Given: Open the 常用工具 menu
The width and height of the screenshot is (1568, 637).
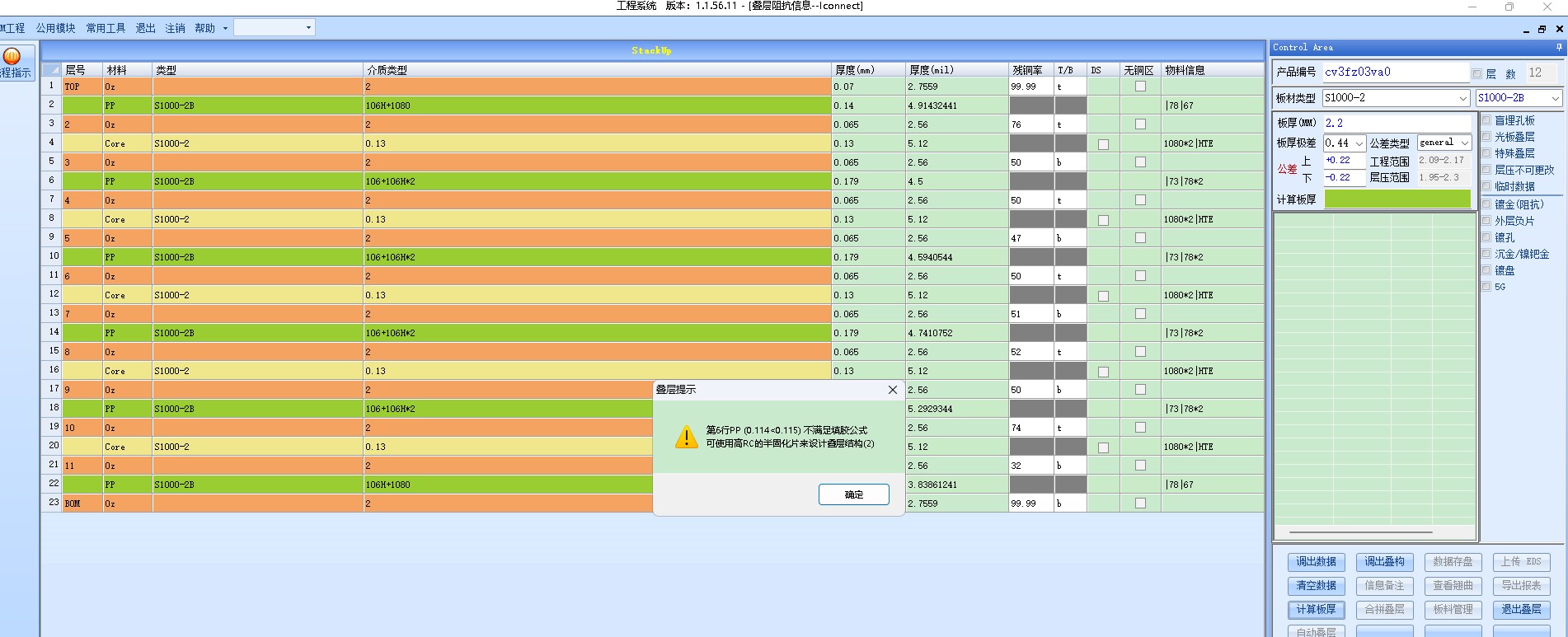Looking at the screenshot, I should click(x=106, y=28).
